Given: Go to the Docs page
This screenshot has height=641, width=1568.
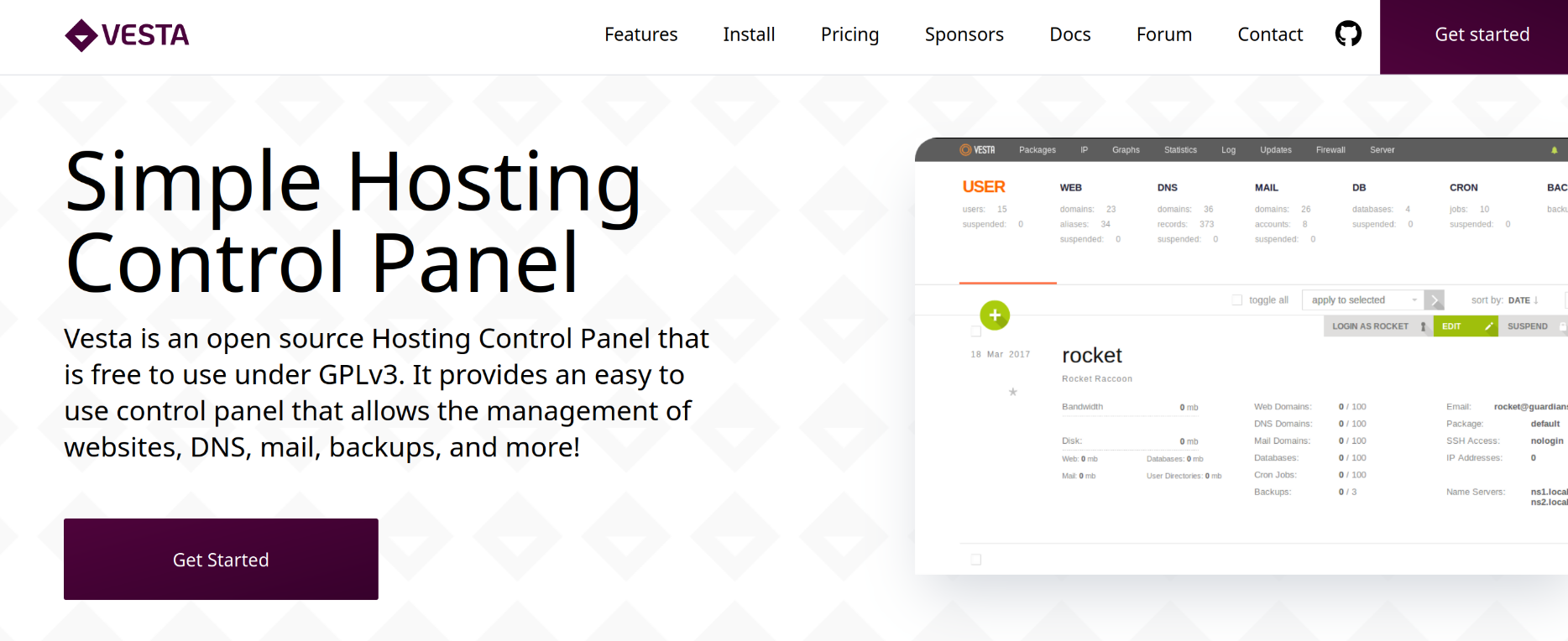Looking at the screenshot, I should (x=1070, y=34).
